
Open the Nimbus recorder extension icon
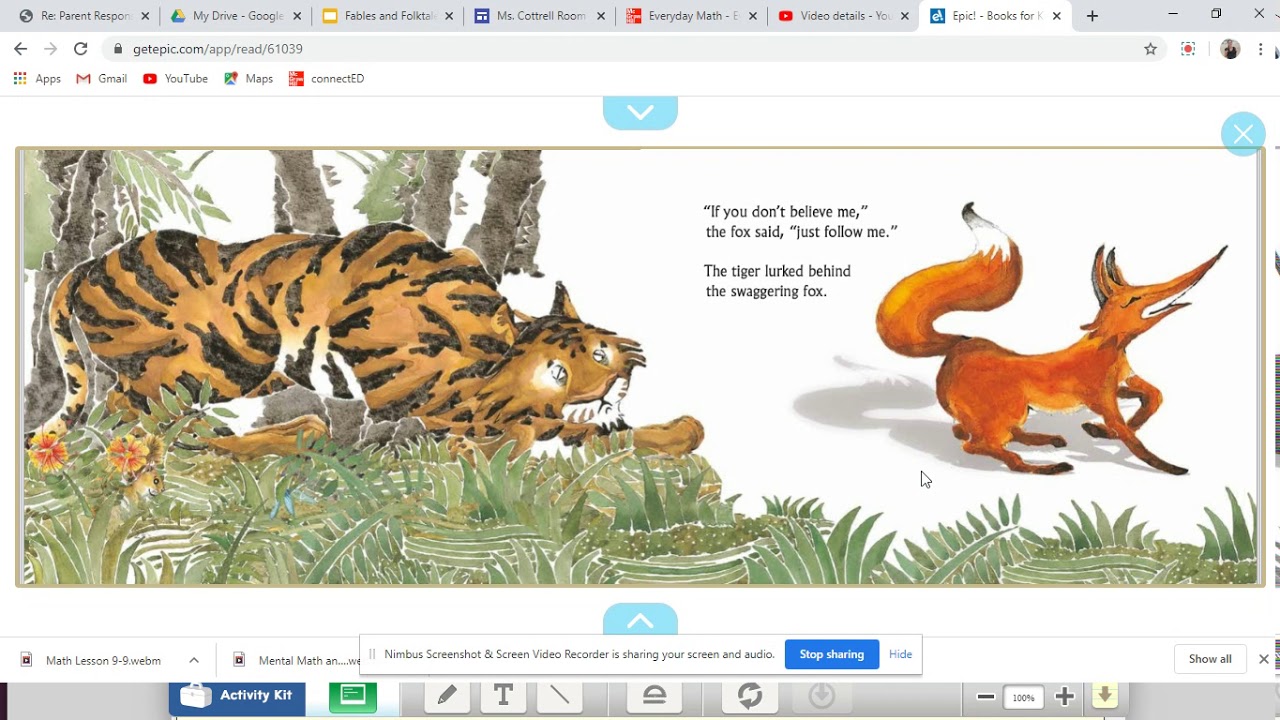[x=1188, y=48]
